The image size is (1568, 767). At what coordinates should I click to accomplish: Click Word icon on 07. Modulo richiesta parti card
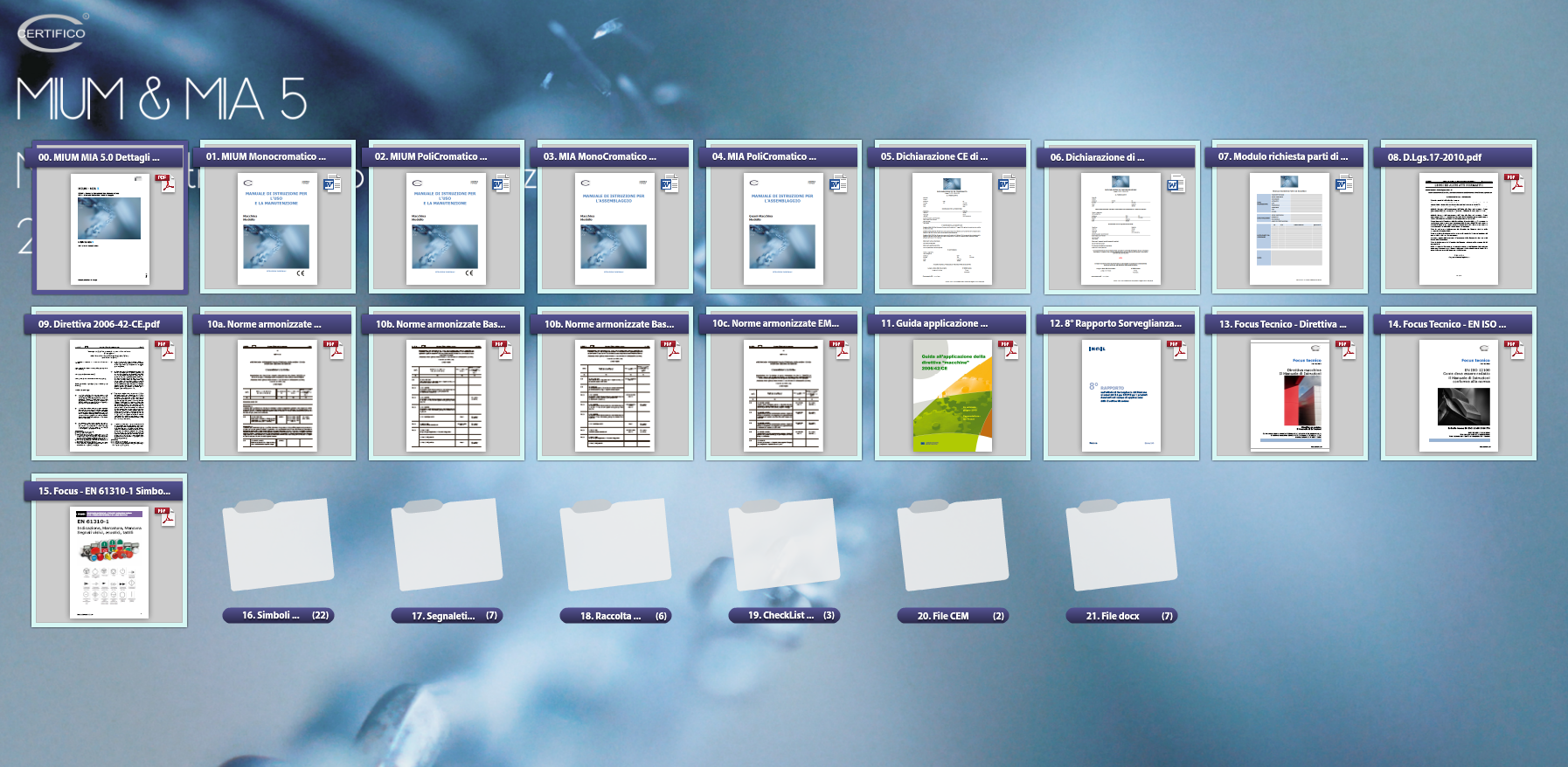[1344, 184]
